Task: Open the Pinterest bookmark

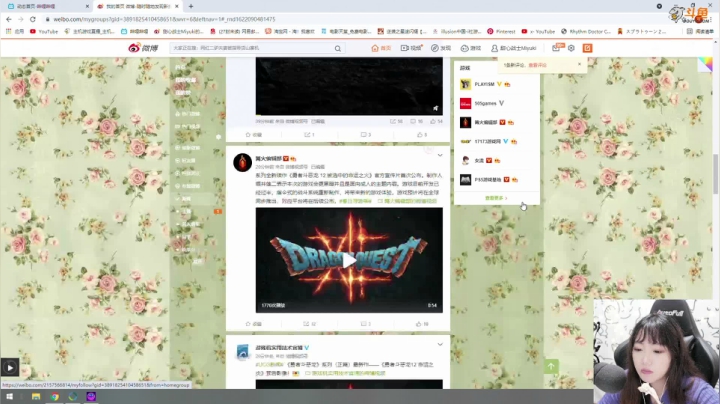Action: (x=501, y=32)
